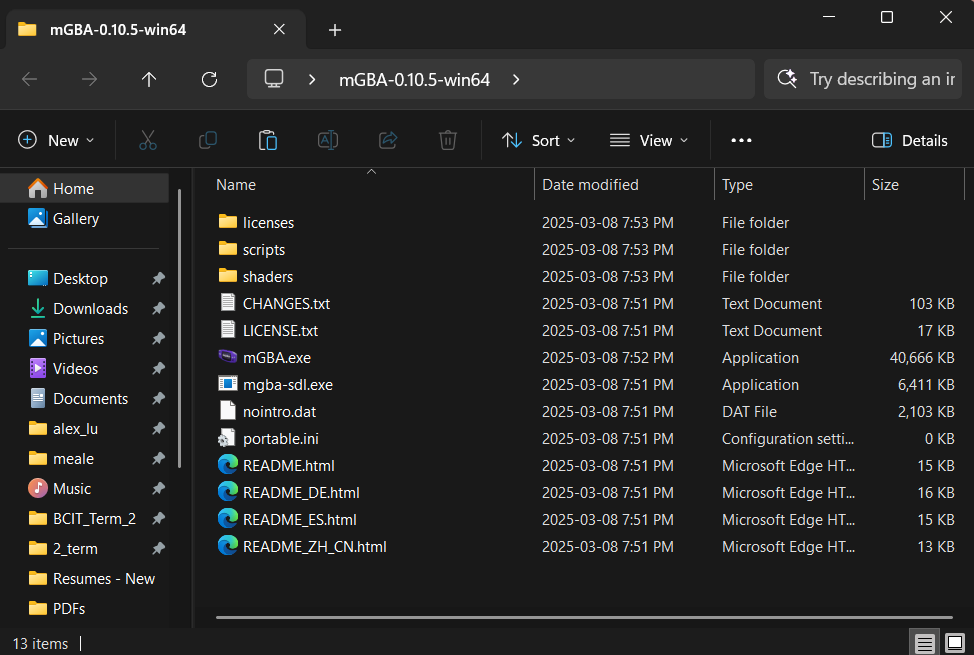
Task: Click the Cut scissors icon
Action: [x=148, y=140]
